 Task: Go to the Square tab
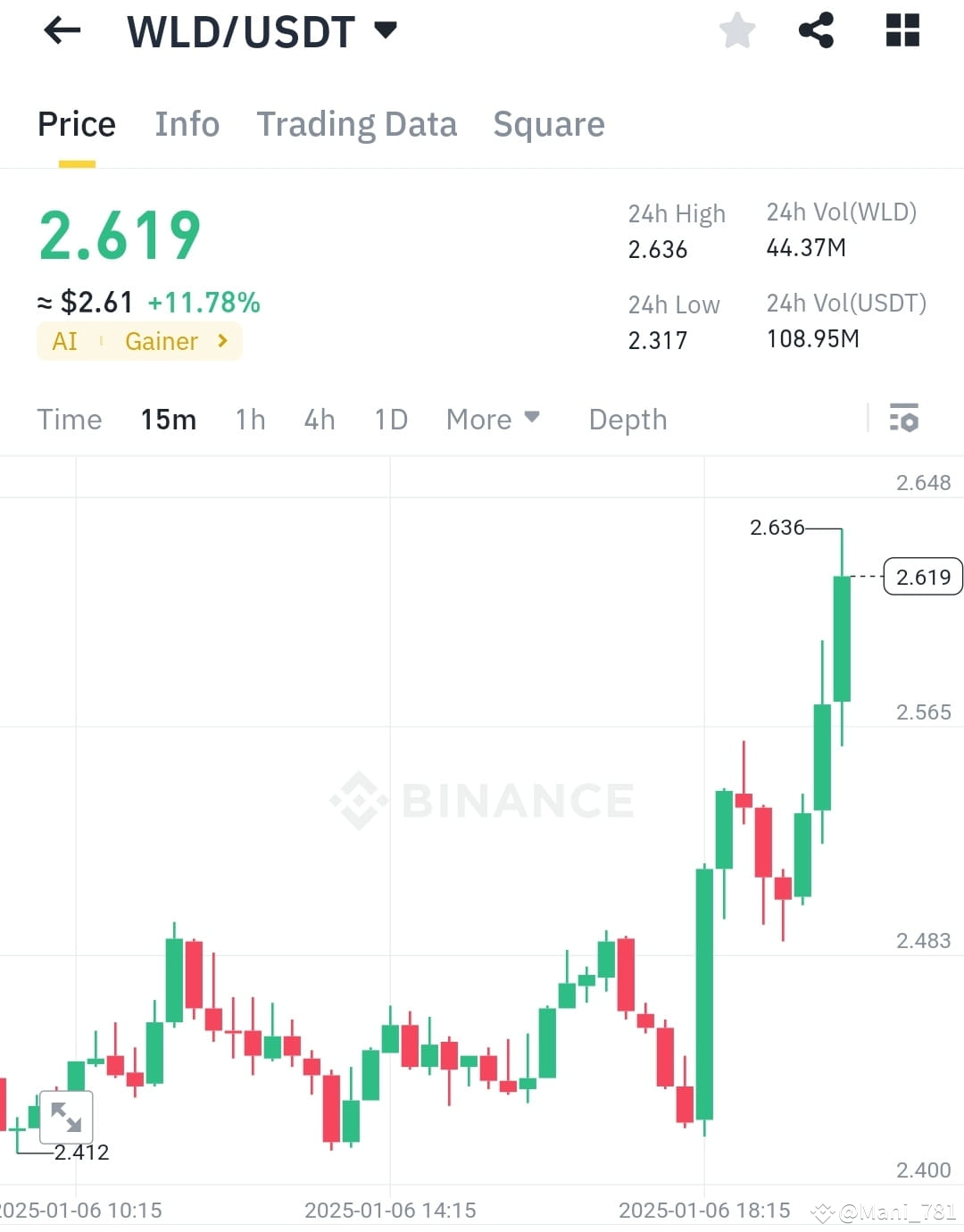(x=549, y=124)
